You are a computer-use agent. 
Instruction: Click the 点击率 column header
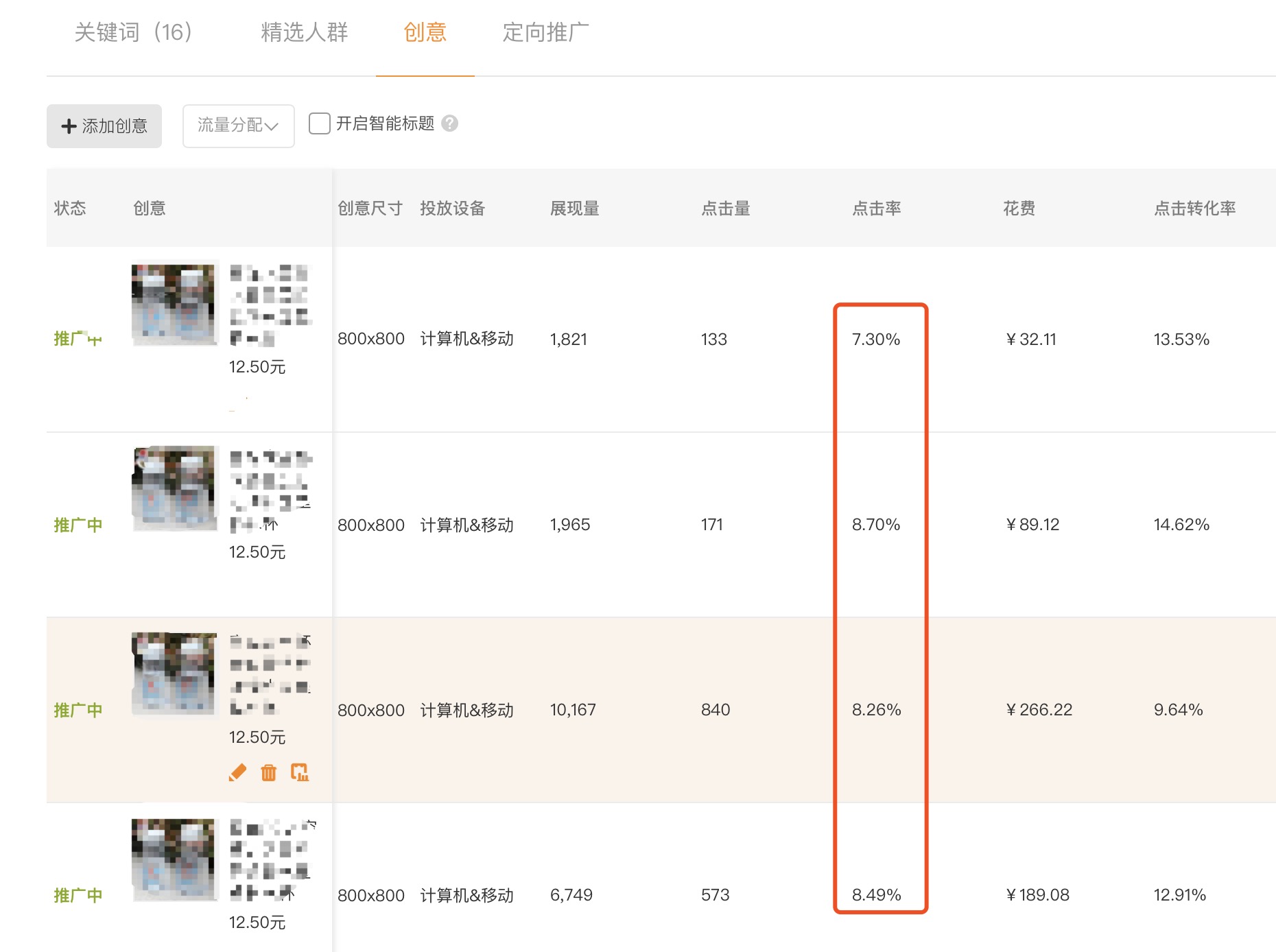pyautogui.click(x=876, y=209)
